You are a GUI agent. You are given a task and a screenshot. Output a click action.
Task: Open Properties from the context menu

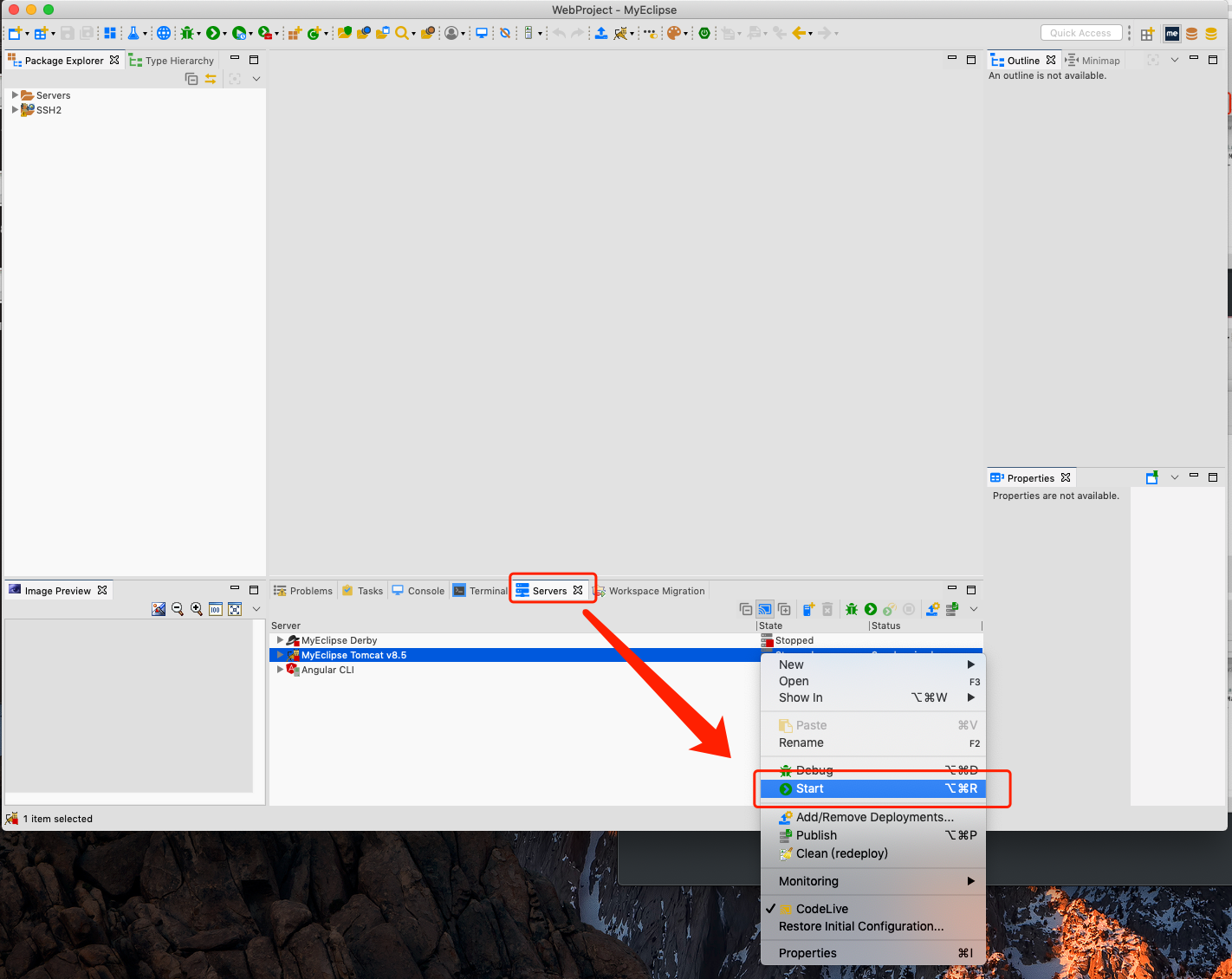873,953
